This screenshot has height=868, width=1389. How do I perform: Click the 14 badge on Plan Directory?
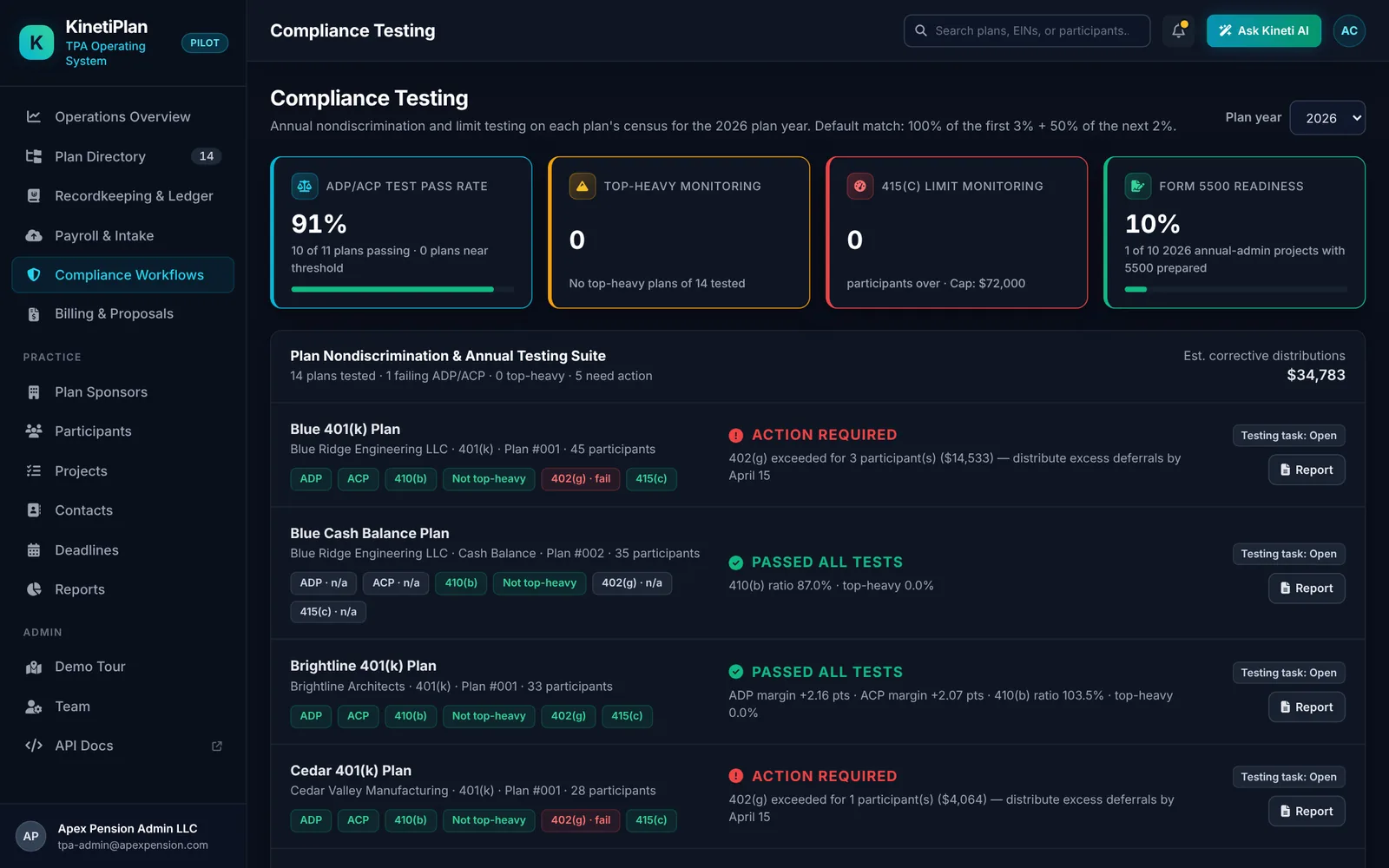coord(207,156)
